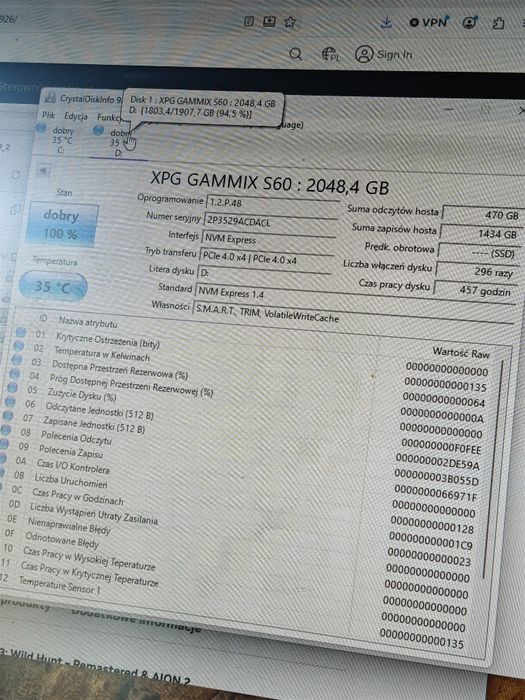Screen dimensions: 525x700
Task: Toggle the browser VPN button
Action: tap(429, 22)
